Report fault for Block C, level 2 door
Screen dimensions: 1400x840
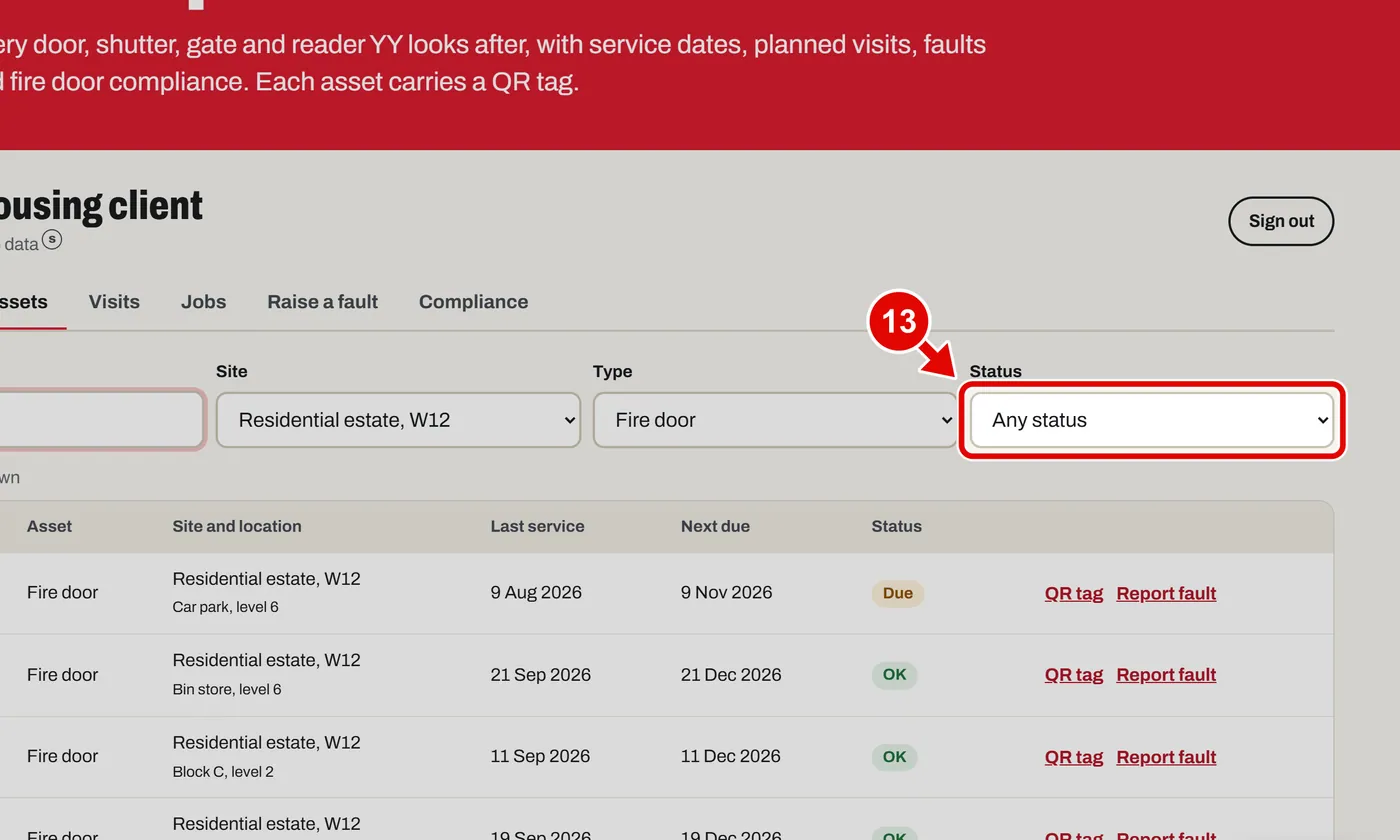(1166, 757)
